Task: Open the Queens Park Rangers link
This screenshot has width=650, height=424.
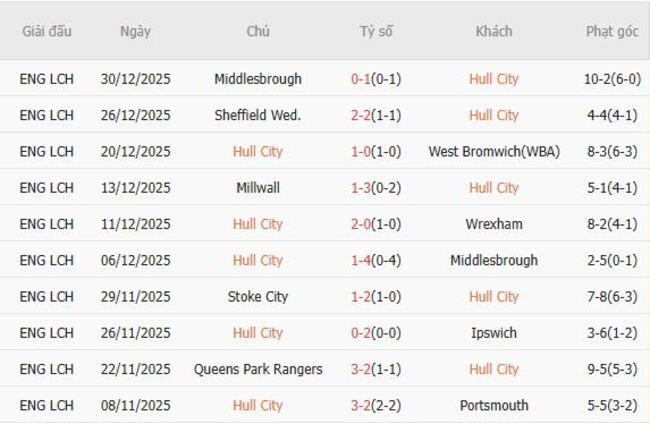Action: pyautogui.click(x=258, y=369)
